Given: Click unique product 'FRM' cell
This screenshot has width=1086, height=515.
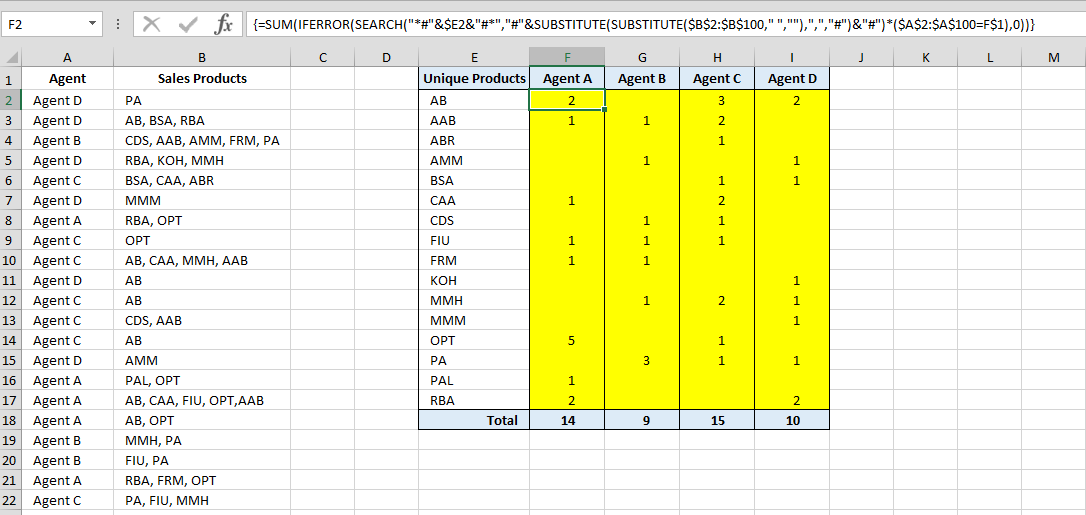Looking at the screenshot, I should pyautogui.click(x=474, y=261).
